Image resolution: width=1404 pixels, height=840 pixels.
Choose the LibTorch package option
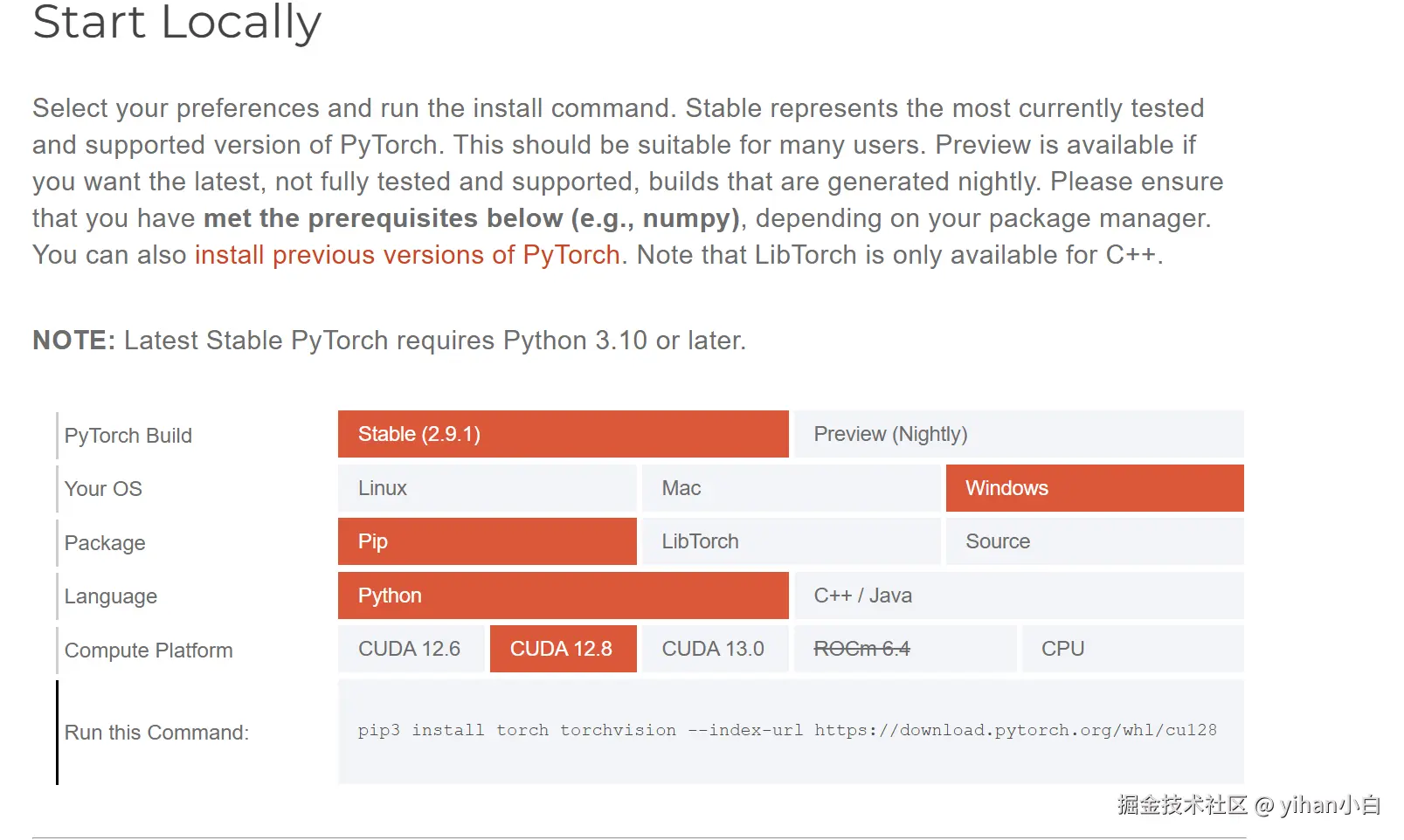(790, 541)
